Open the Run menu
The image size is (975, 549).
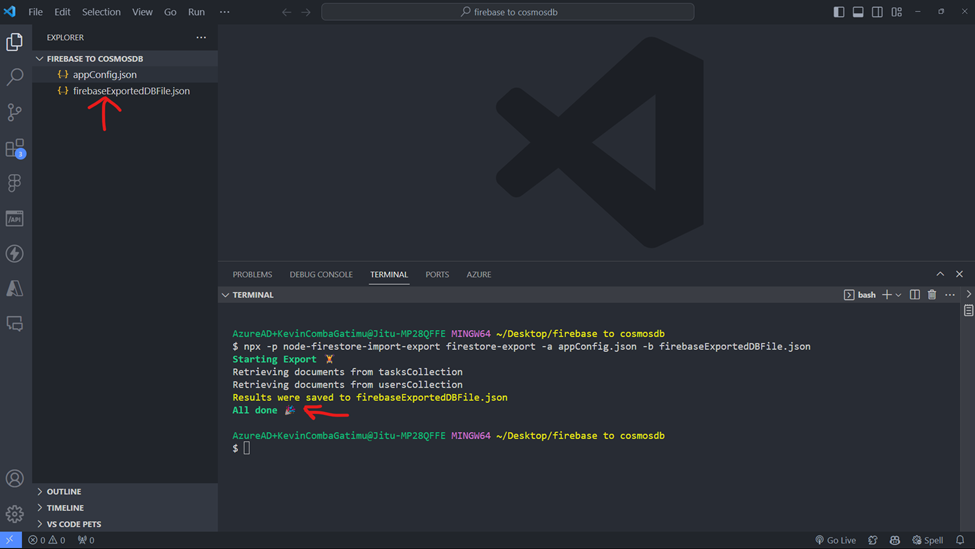[196, 12]
